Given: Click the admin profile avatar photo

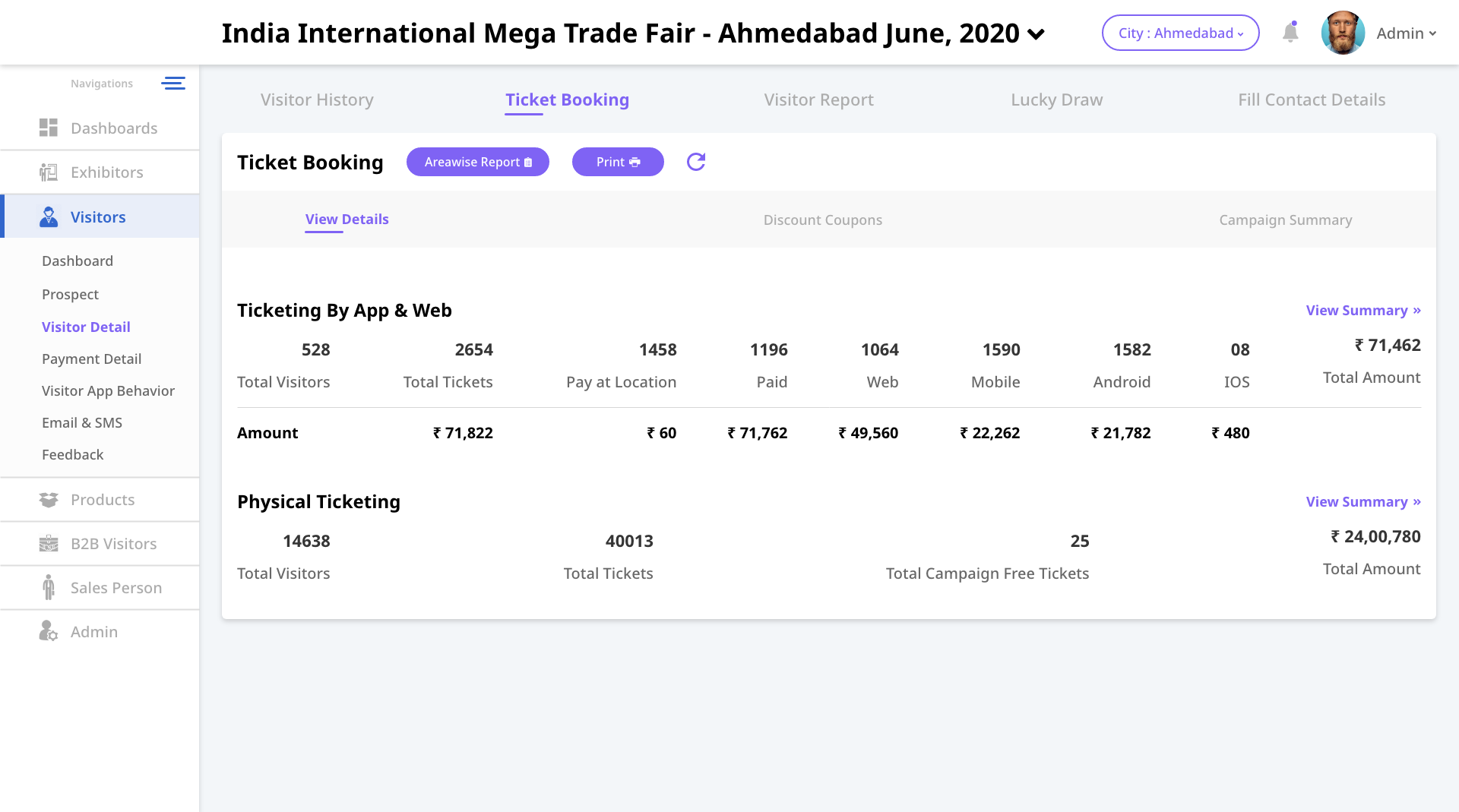Looking at the screenshot, I should point(1343,33).
